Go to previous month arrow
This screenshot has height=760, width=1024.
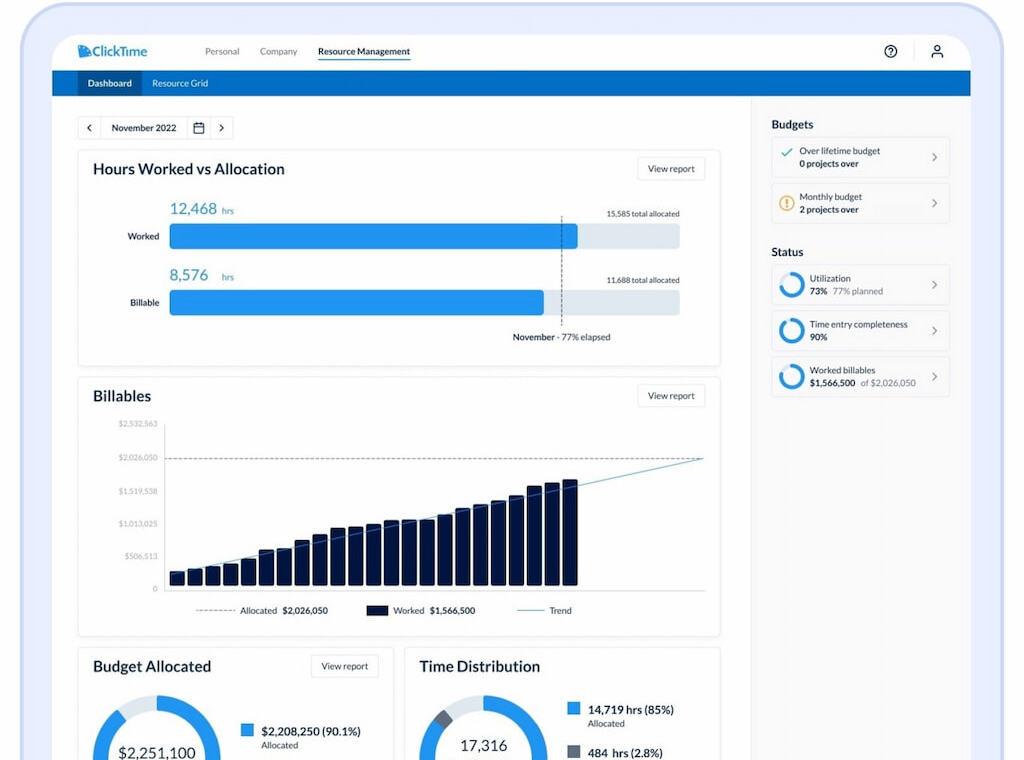[x=89, y=128]
